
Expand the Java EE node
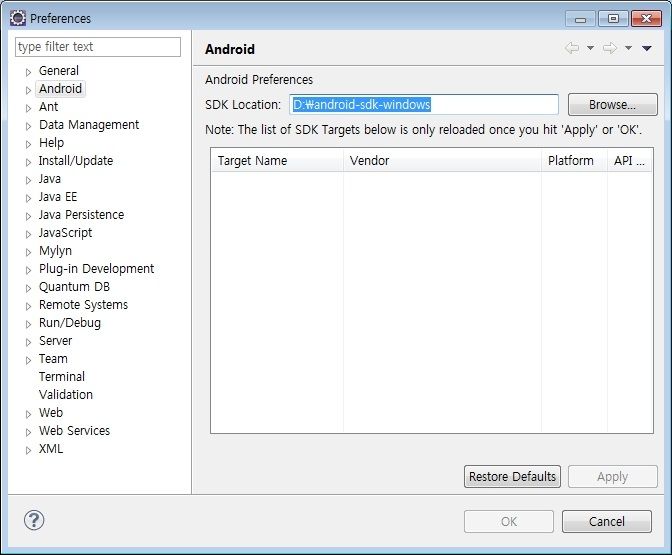[x=28, y=198]
